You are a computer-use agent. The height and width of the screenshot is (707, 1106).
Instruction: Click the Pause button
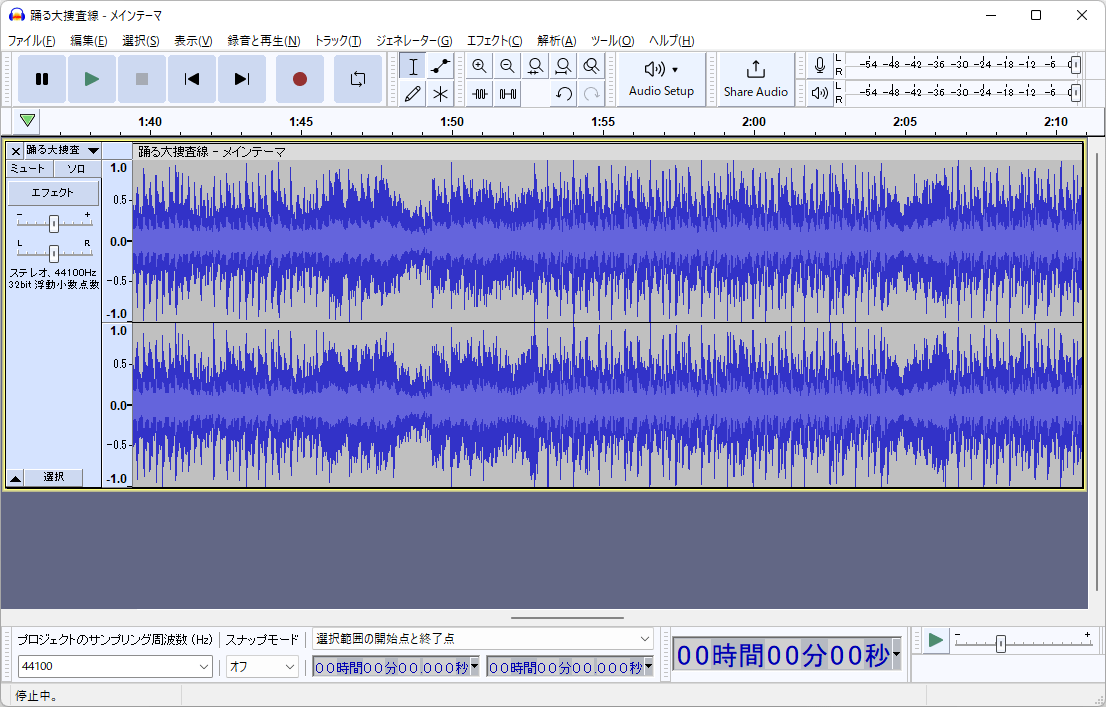click(42, 79)
